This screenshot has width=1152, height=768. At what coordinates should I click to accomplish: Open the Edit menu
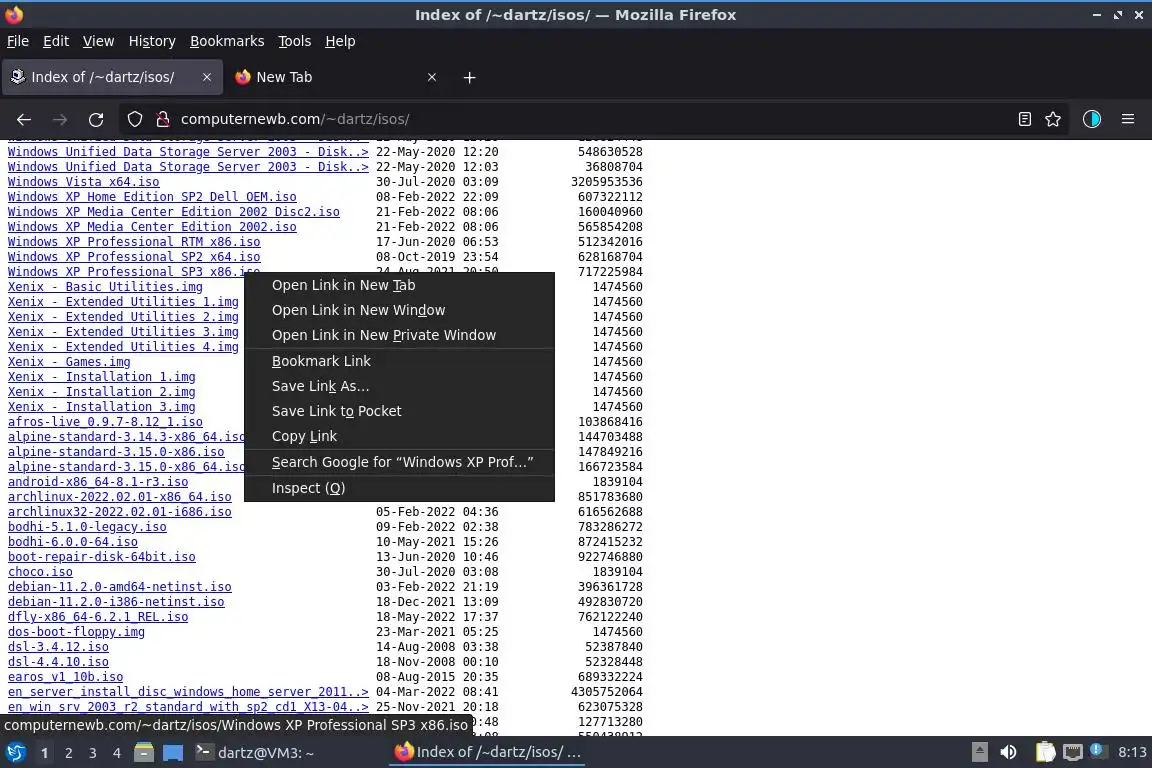56,41
